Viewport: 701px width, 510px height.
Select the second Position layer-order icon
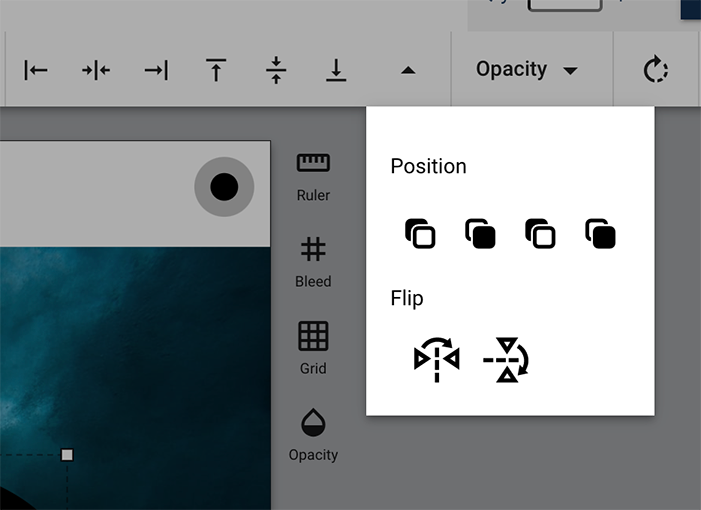coord(480,234)
